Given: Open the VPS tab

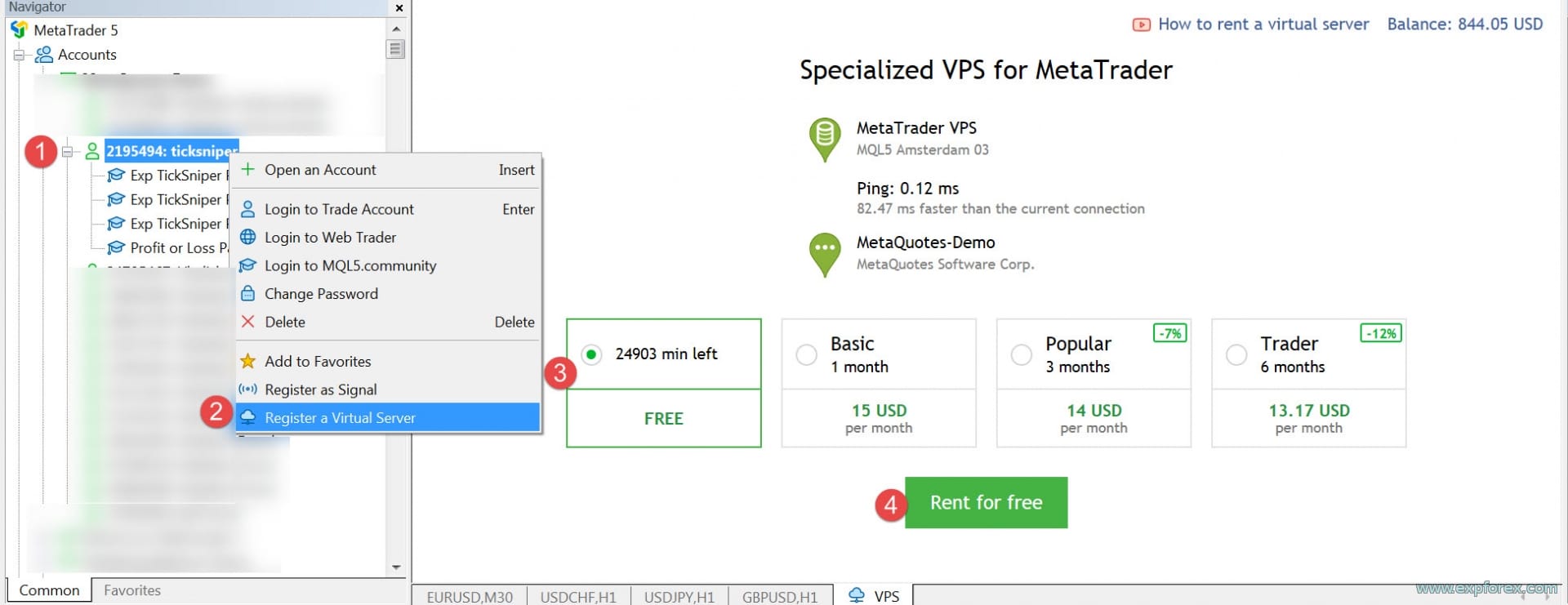Looking at the screenshot, I should point(873,596).
